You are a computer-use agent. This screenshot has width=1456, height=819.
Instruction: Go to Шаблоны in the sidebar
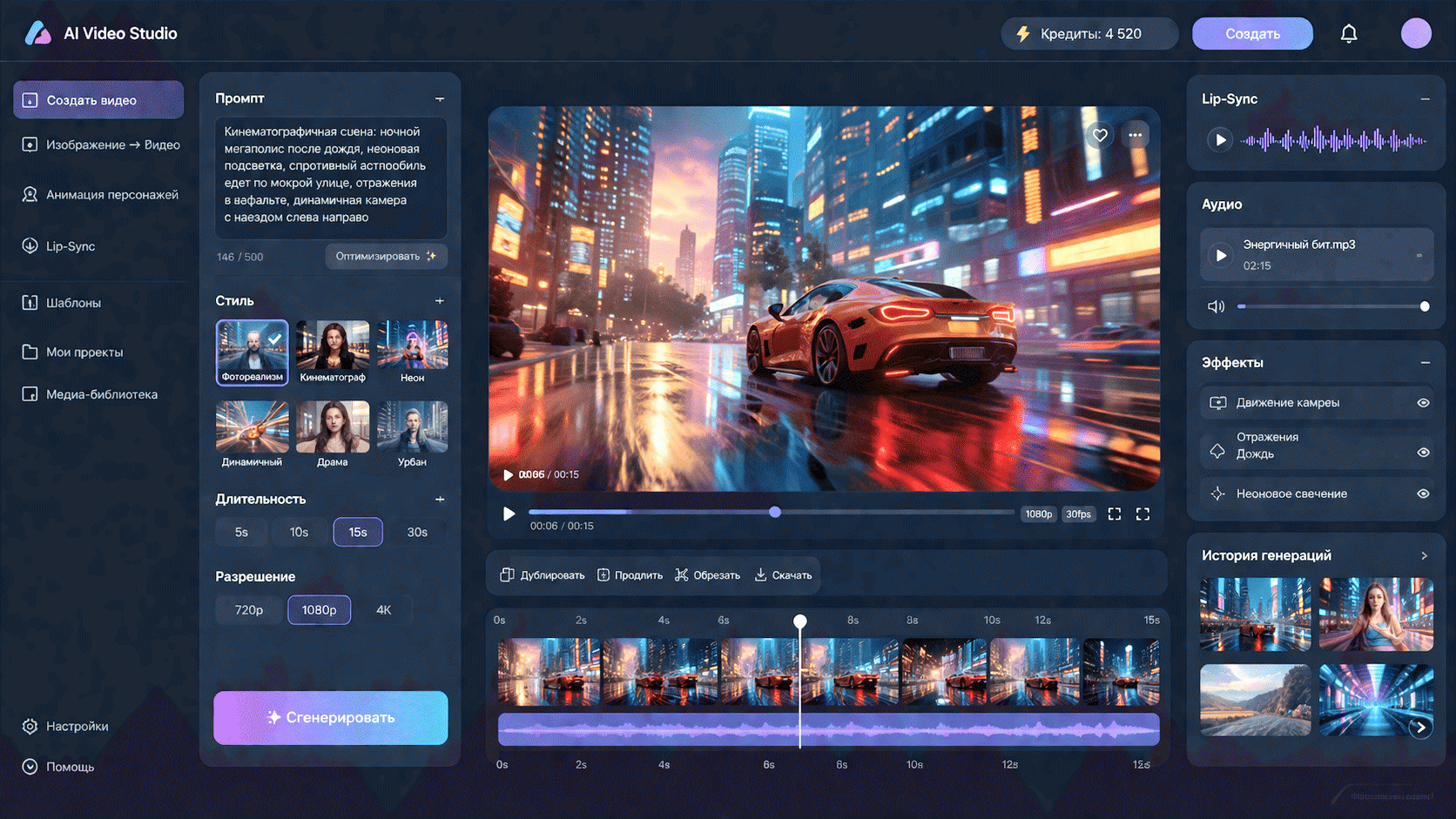(73, 303)
